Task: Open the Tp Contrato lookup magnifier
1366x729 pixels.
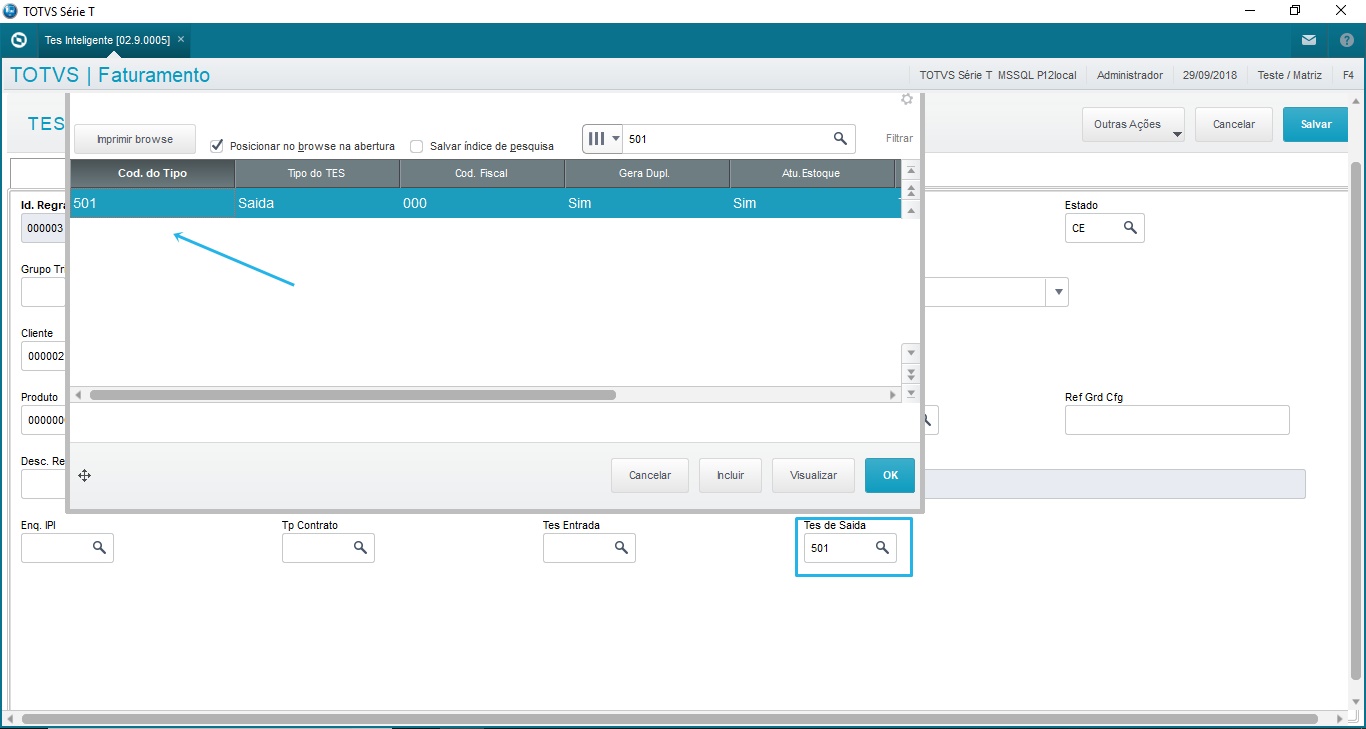Action: click(360, 548)
